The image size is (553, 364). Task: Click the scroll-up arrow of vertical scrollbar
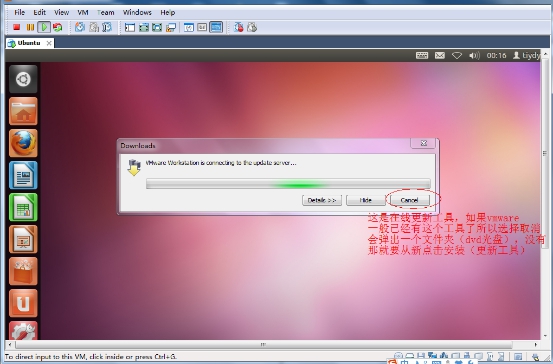545,54
